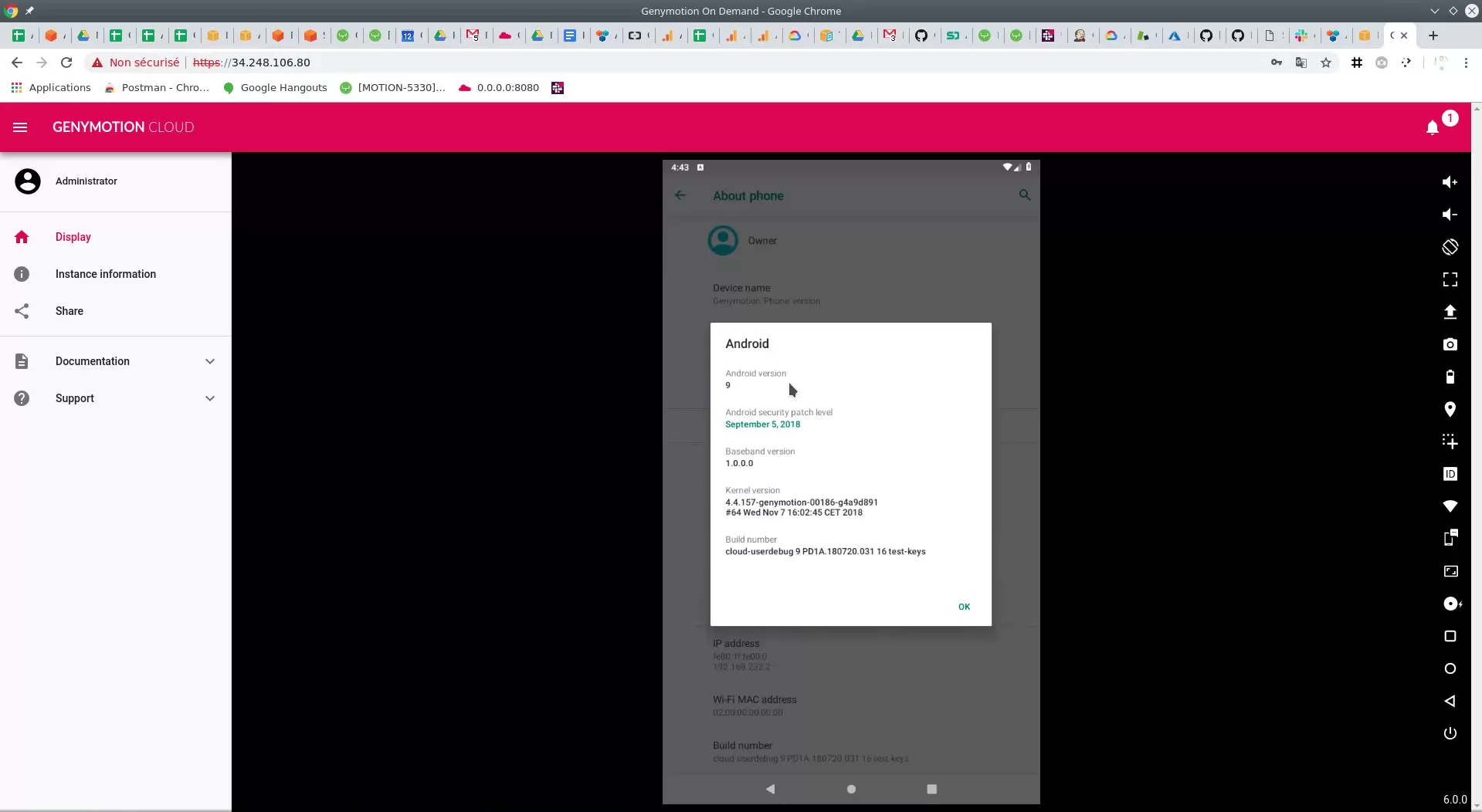Tap Android navigation bar back button

coord(770,789)
